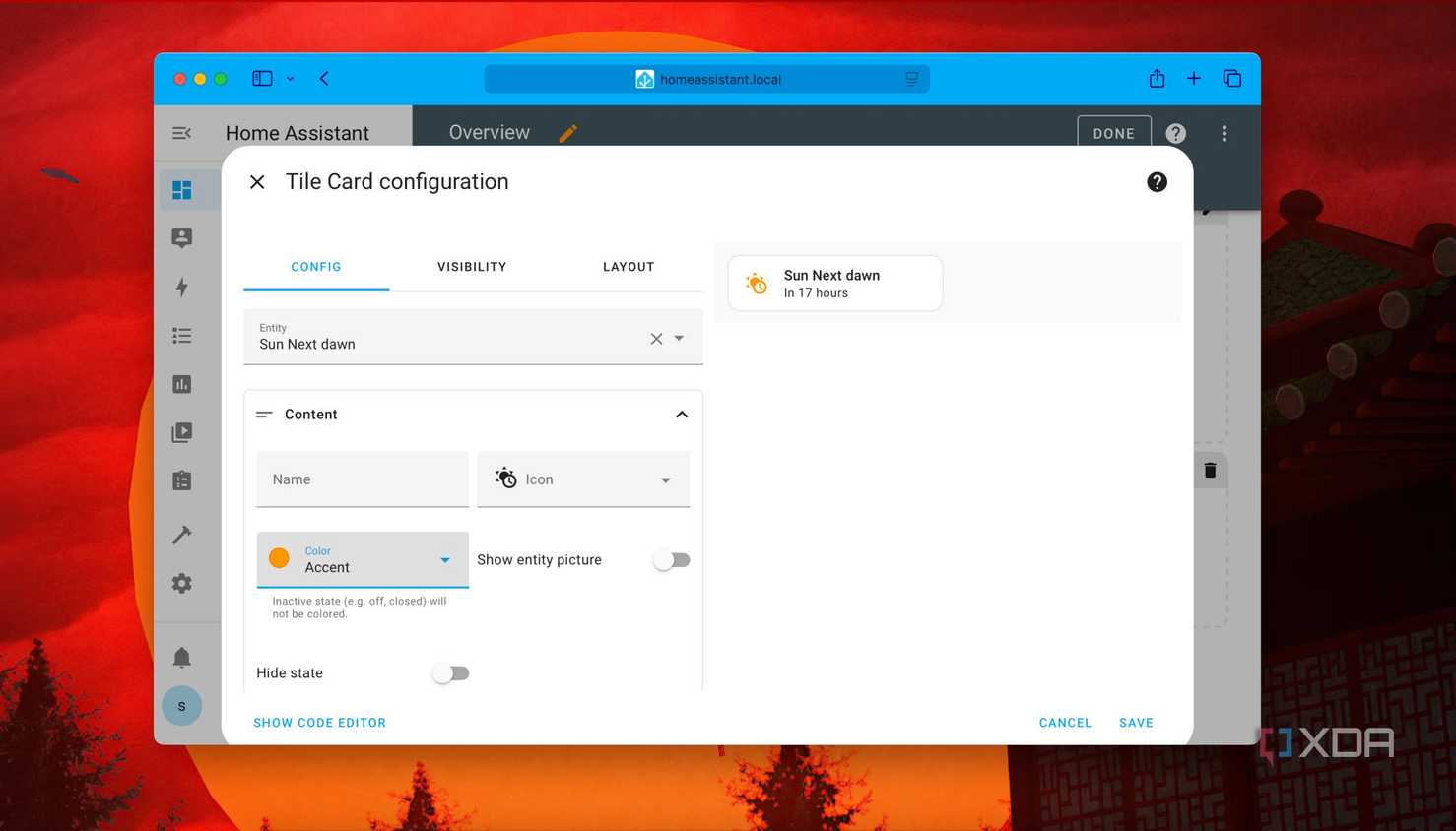The height and width of the screenshot is (831, 1456).
Task: Open the user profile avatar S
Action: (x=182, y=706)
